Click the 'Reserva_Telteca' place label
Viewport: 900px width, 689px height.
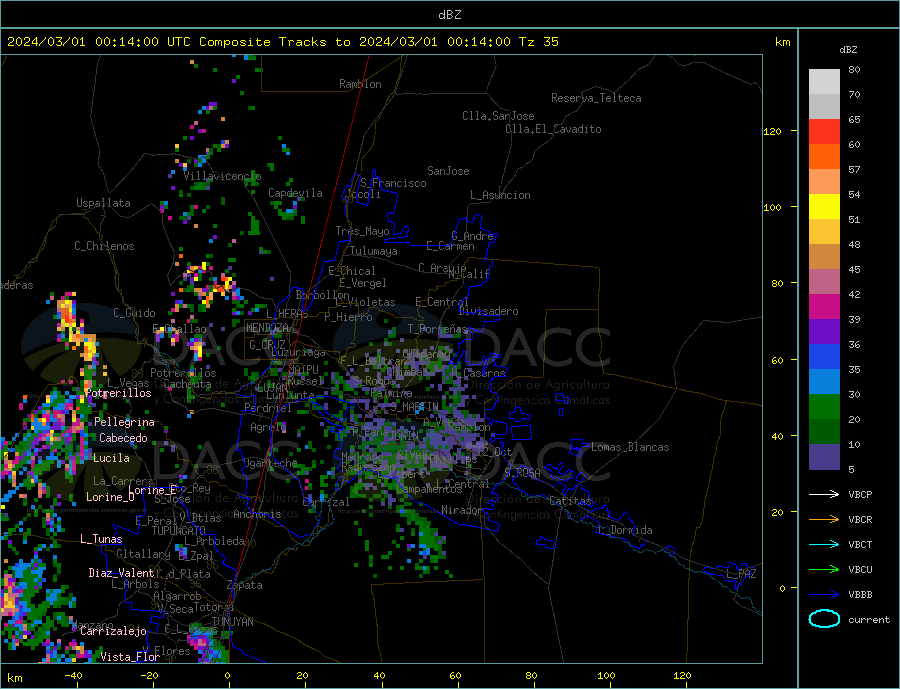(596, 98)
